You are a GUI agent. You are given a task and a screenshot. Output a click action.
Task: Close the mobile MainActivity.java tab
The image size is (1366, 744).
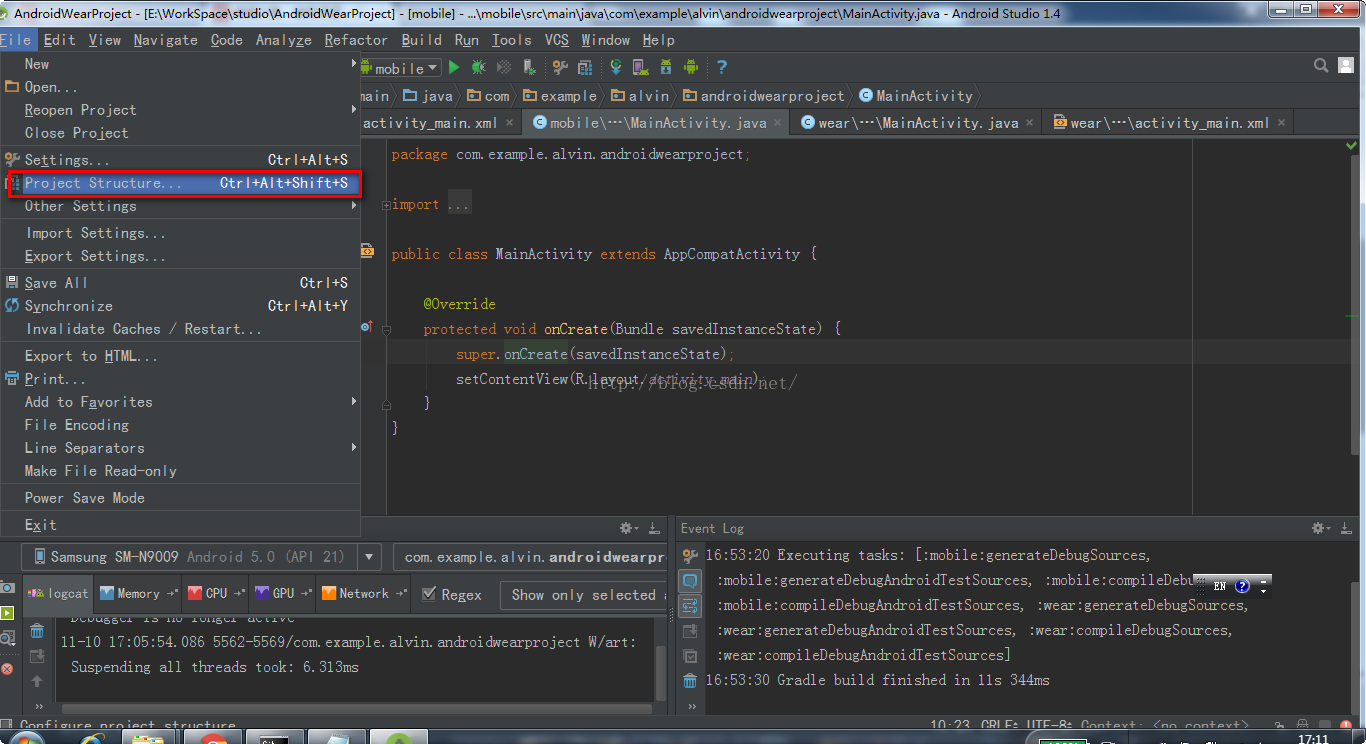(778, 123)
